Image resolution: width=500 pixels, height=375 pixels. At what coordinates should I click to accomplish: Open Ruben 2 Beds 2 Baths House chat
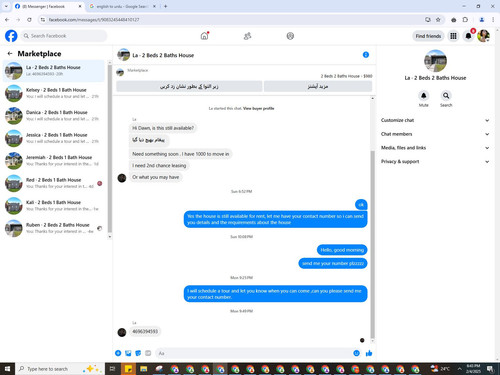pyautogui.click(x=54, y=228)
